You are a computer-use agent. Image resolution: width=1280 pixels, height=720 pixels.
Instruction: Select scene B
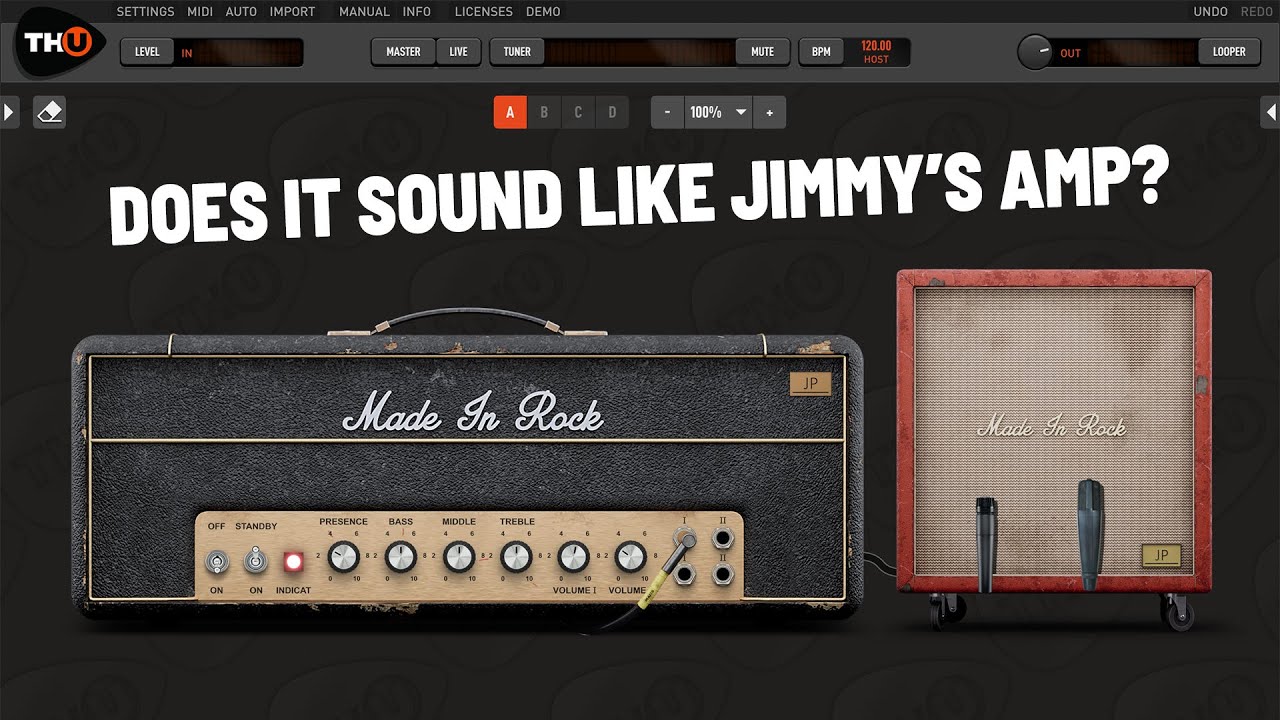tap(544, 112)
